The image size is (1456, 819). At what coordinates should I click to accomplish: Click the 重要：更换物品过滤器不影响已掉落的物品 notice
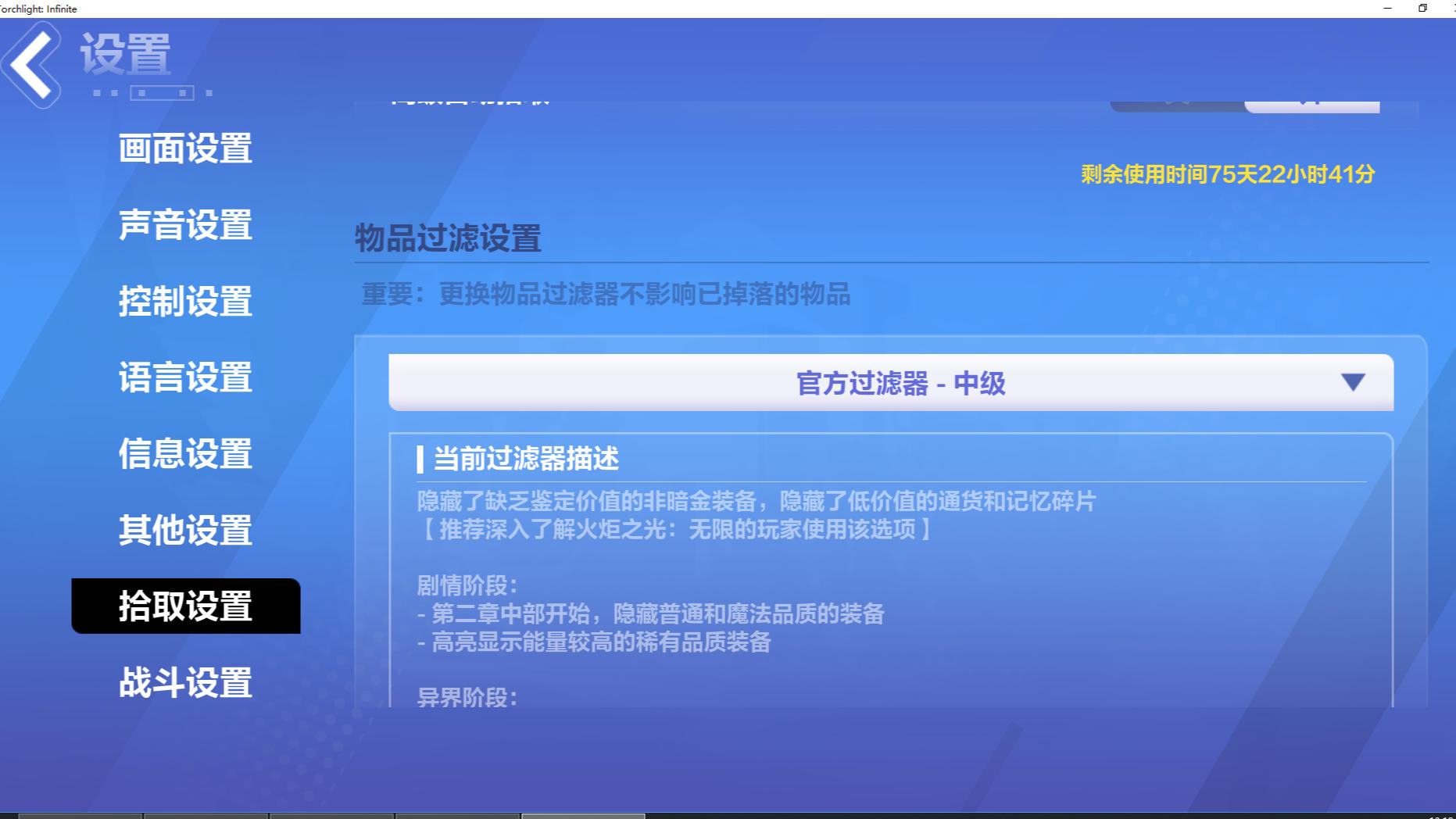pyautogui.click(x=606, y=295)
